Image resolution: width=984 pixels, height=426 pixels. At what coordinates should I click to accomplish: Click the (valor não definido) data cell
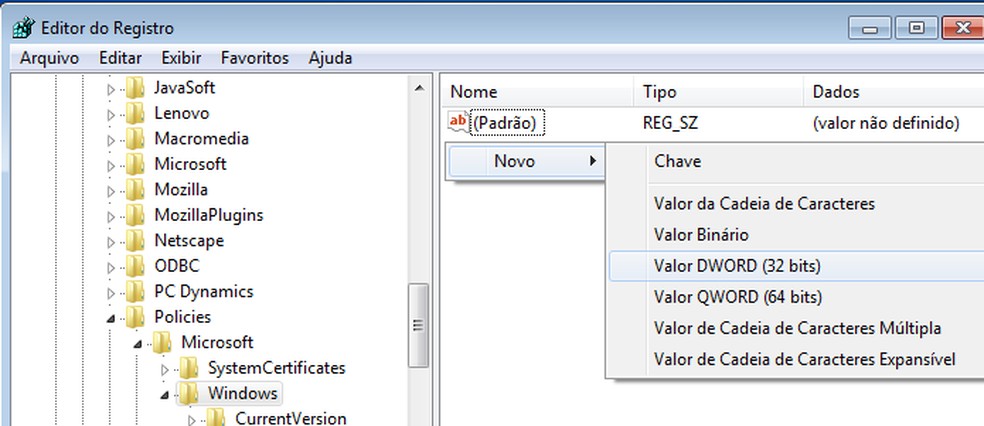click(x=885, y=124)
